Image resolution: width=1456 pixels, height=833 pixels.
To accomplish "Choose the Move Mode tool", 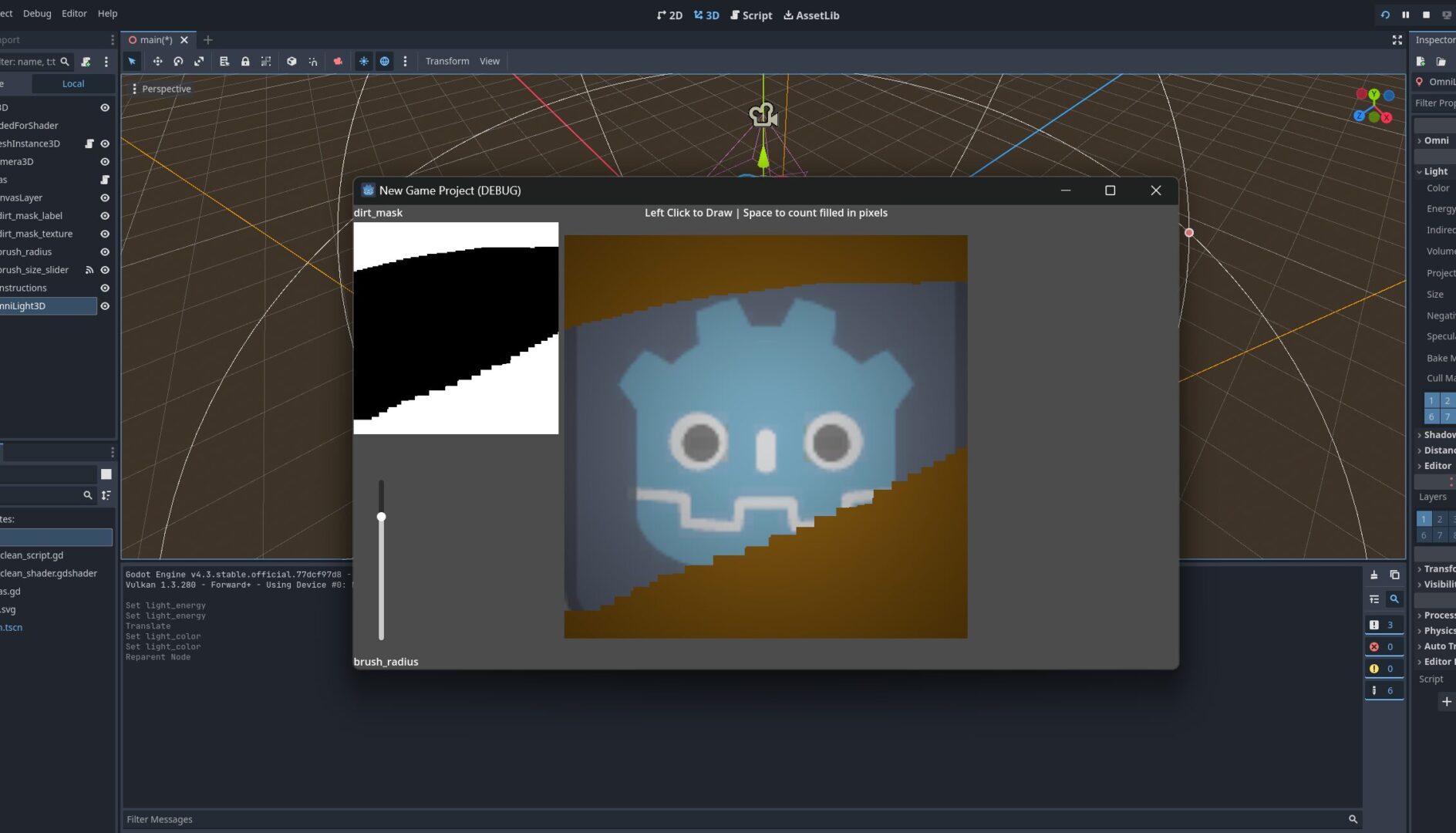I will [x=157, y=61].
